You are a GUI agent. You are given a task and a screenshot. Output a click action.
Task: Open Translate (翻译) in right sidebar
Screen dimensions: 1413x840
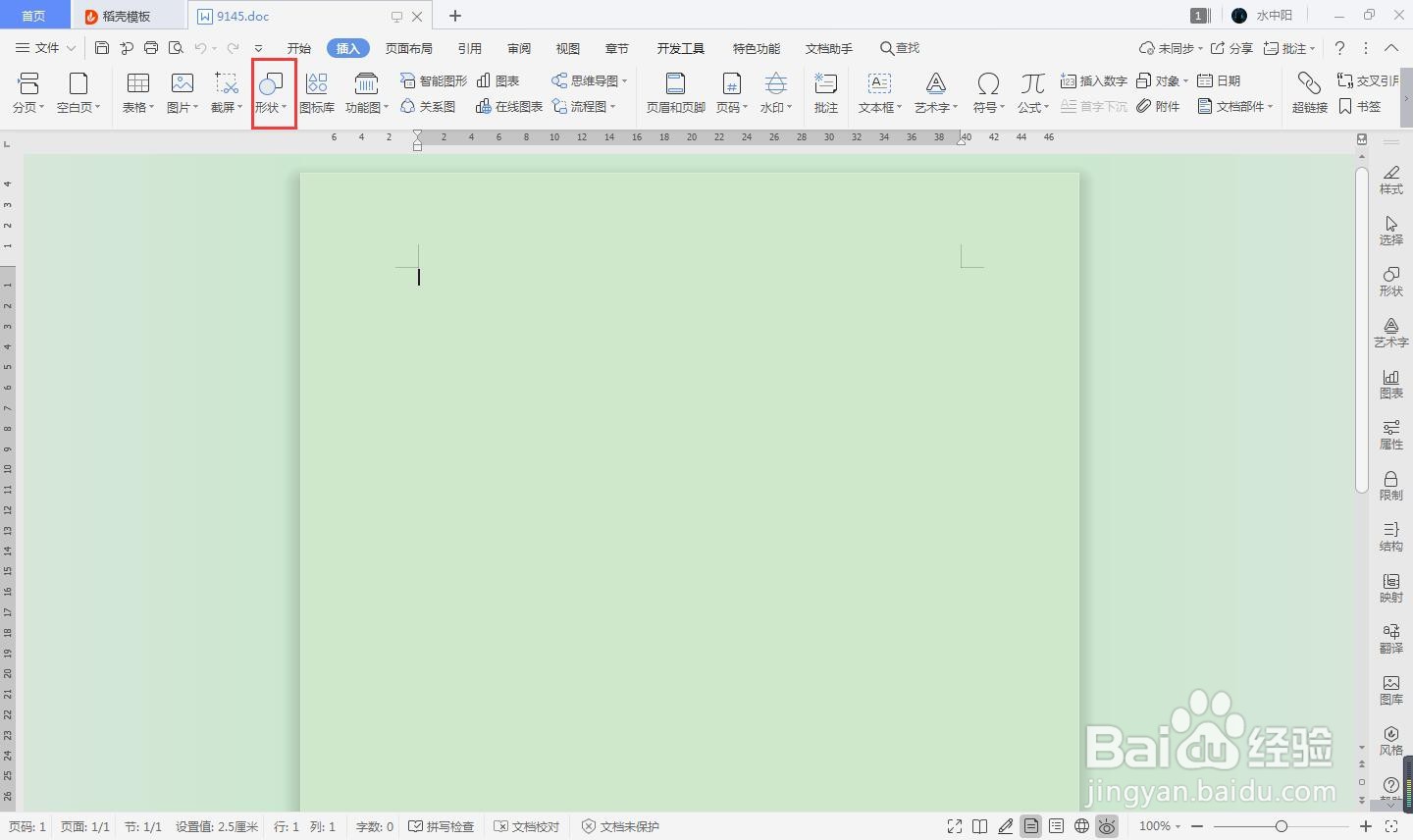point(1391,639)
